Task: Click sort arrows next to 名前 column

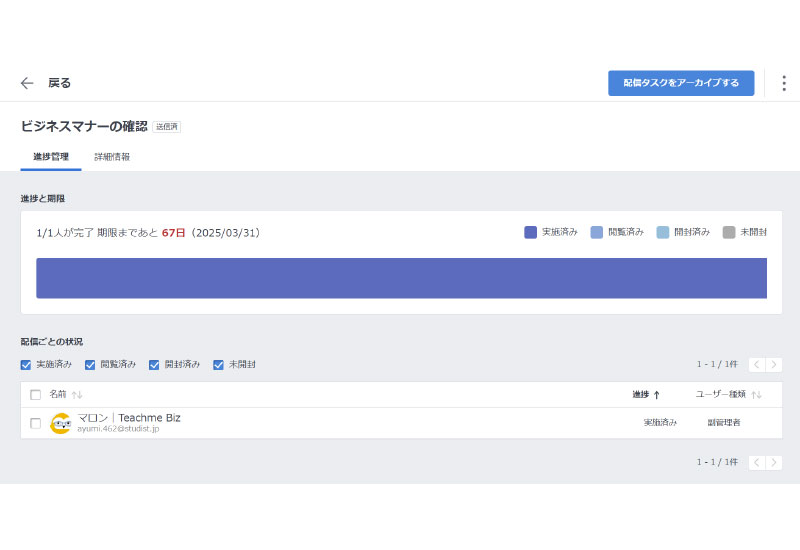Action: 77,395
